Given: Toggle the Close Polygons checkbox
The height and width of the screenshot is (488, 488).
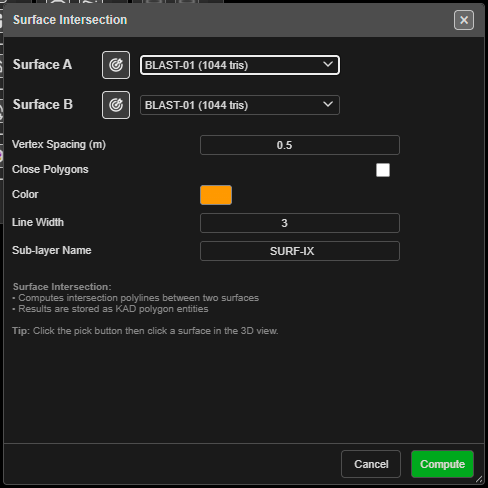Looking at the screenshot, I should pyautogui.click(x=383, y=170).
